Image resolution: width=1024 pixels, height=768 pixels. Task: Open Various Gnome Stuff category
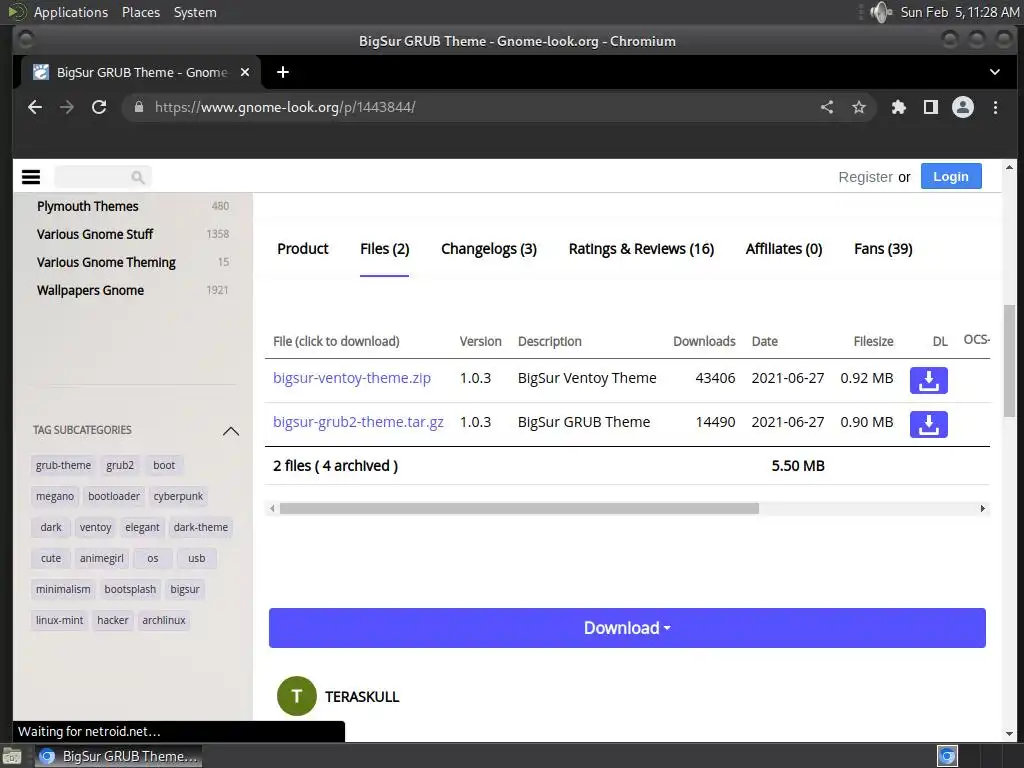point(95,234)
